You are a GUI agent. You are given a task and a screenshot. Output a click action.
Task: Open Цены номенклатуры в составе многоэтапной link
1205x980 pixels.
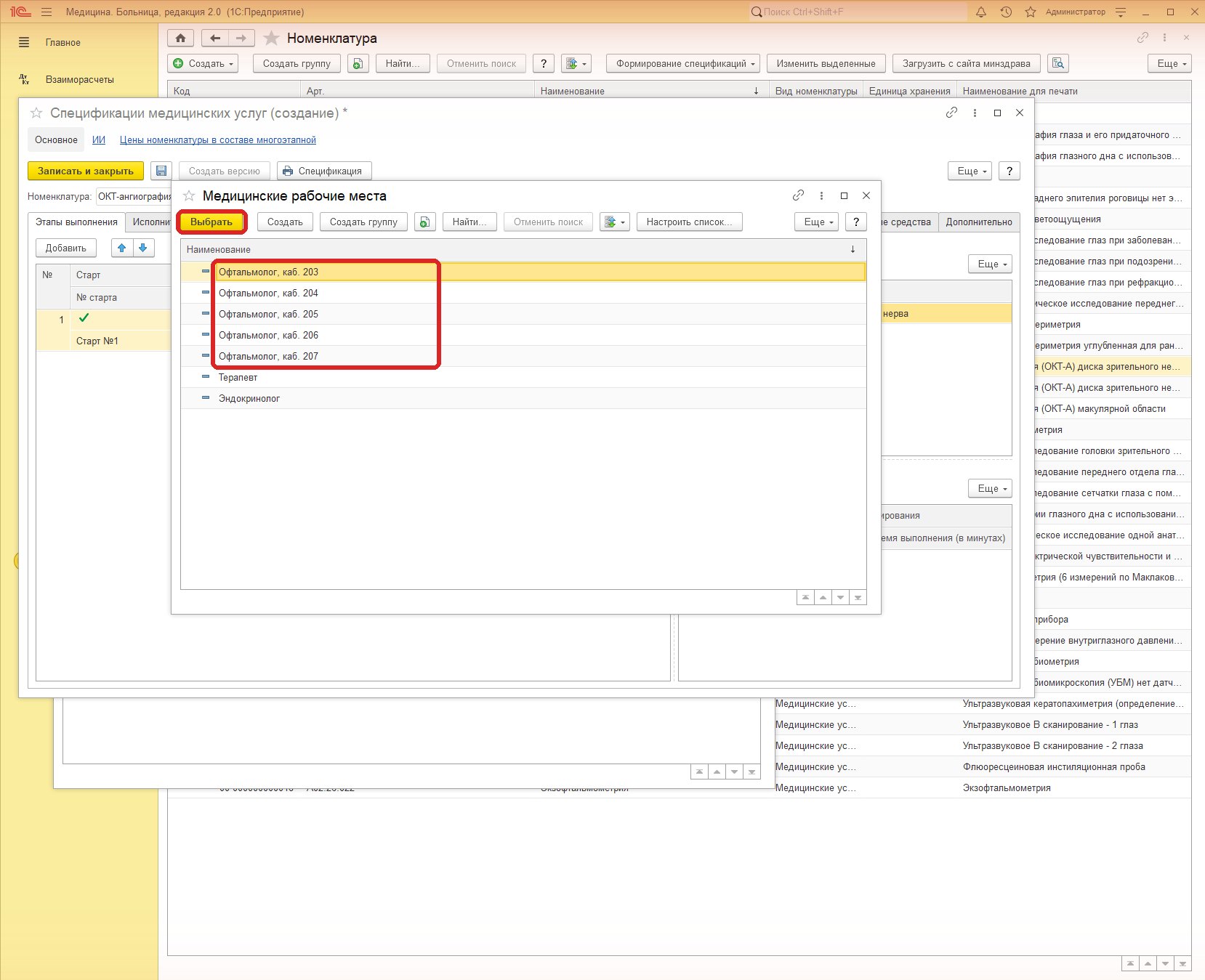point(218,139)
